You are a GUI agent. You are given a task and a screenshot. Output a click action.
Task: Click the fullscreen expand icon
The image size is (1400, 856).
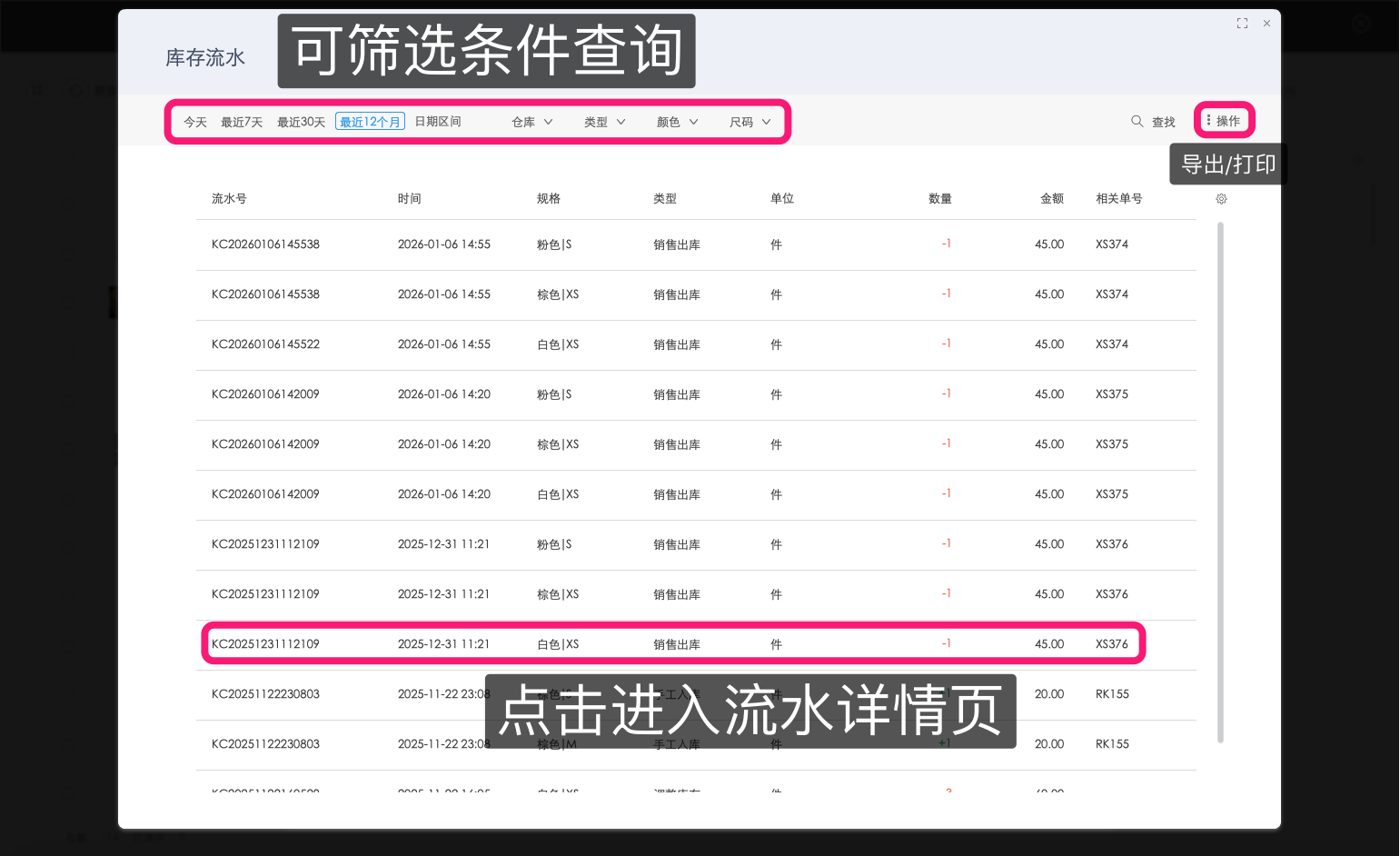[x=1242, y=24]
